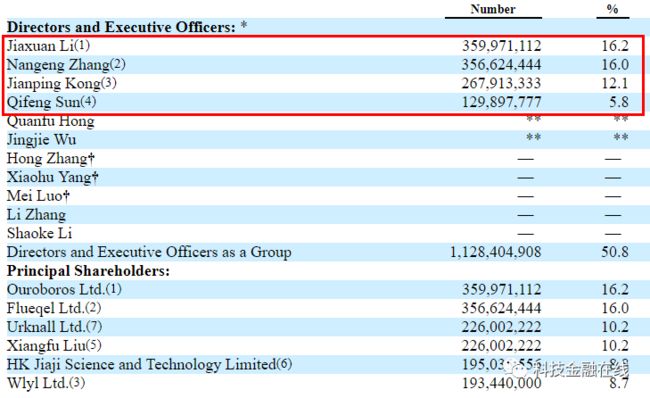Viewport: 650px width, 398px height.
Task: Select the "Directors and Executive Officers:" heading
Action: pos(121,27)
